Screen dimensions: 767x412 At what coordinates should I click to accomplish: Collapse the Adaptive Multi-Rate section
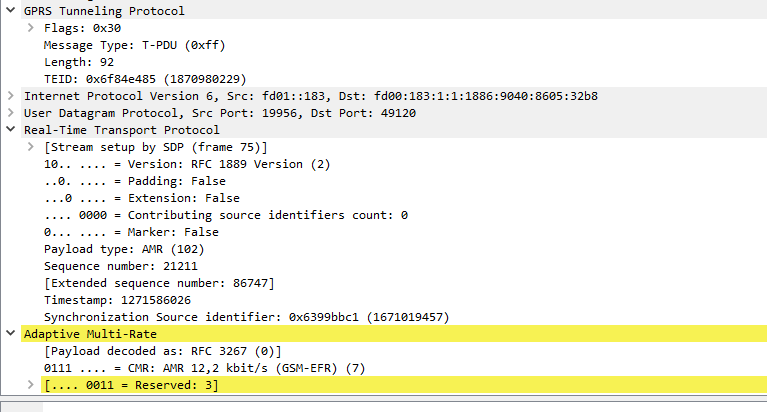point(11,334)
